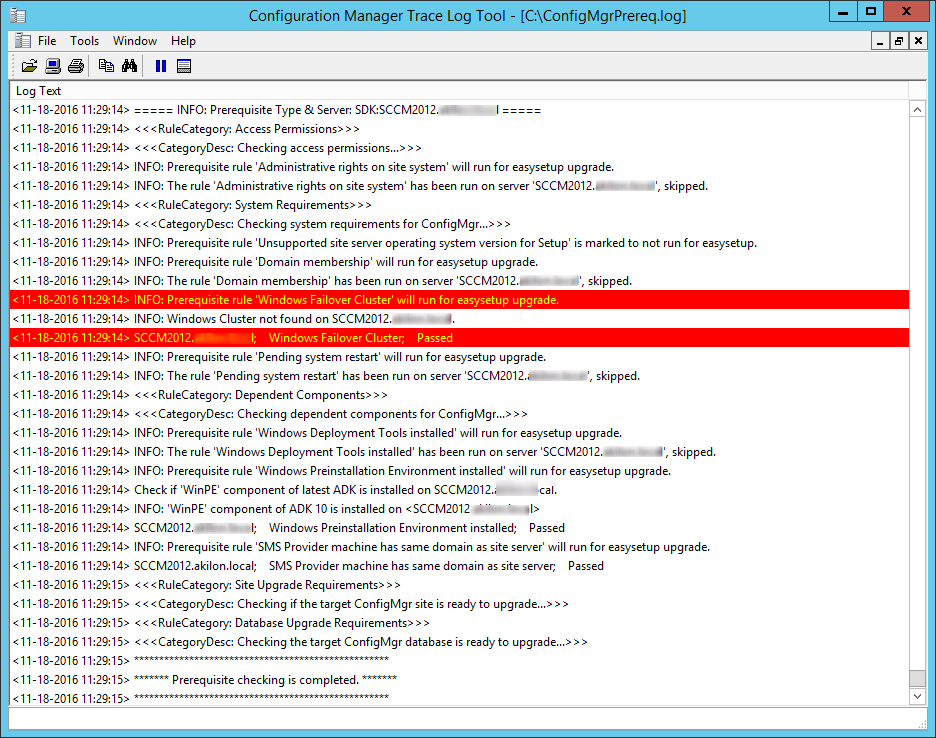Select 'Checking dependent components' line
This screenshot has height=738, width=936.
point(459,414)
